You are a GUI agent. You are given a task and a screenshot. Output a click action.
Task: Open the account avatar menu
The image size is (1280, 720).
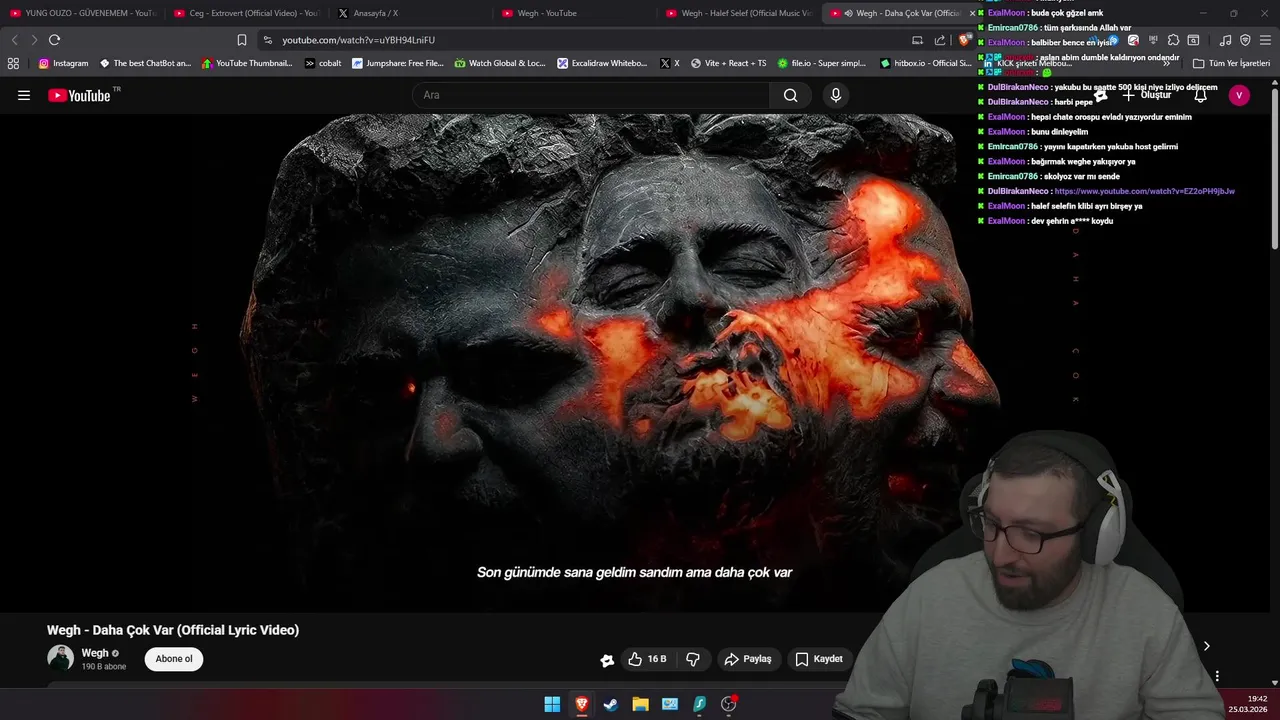(1239, 95)
